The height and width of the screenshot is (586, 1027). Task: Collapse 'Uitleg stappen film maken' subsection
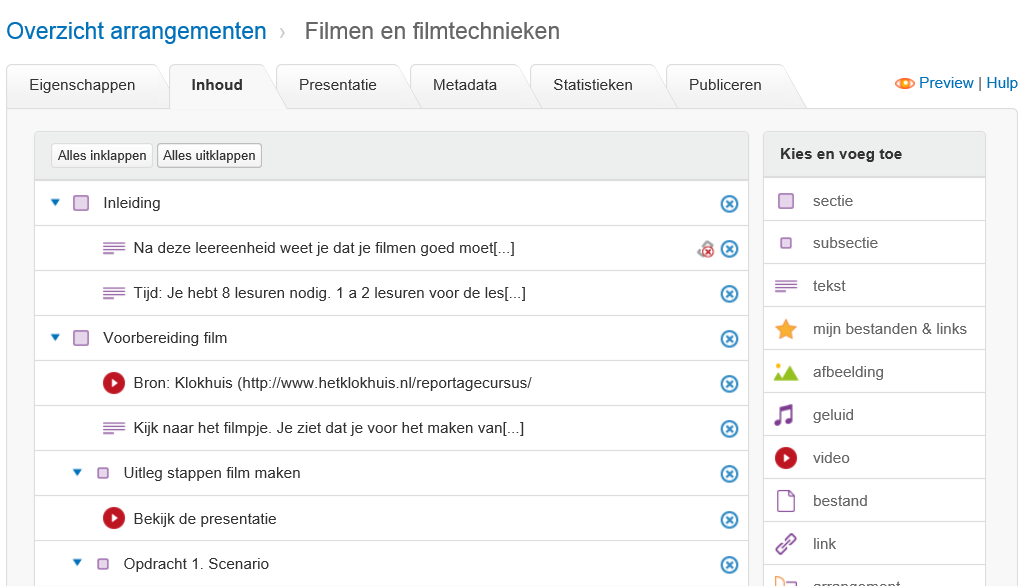(x=77, y=473)
